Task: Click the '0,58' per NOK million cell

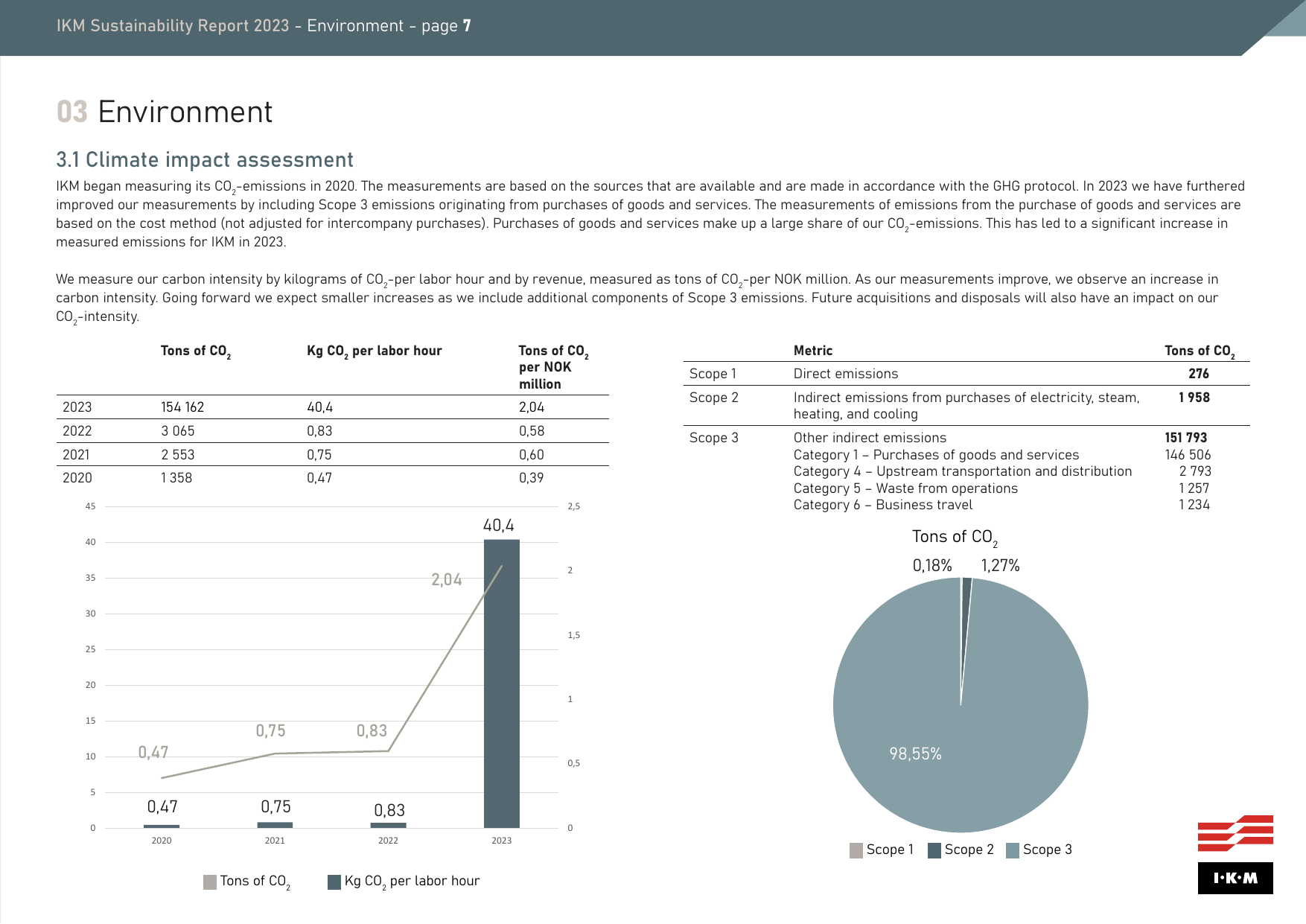Action: pos(532,431)
